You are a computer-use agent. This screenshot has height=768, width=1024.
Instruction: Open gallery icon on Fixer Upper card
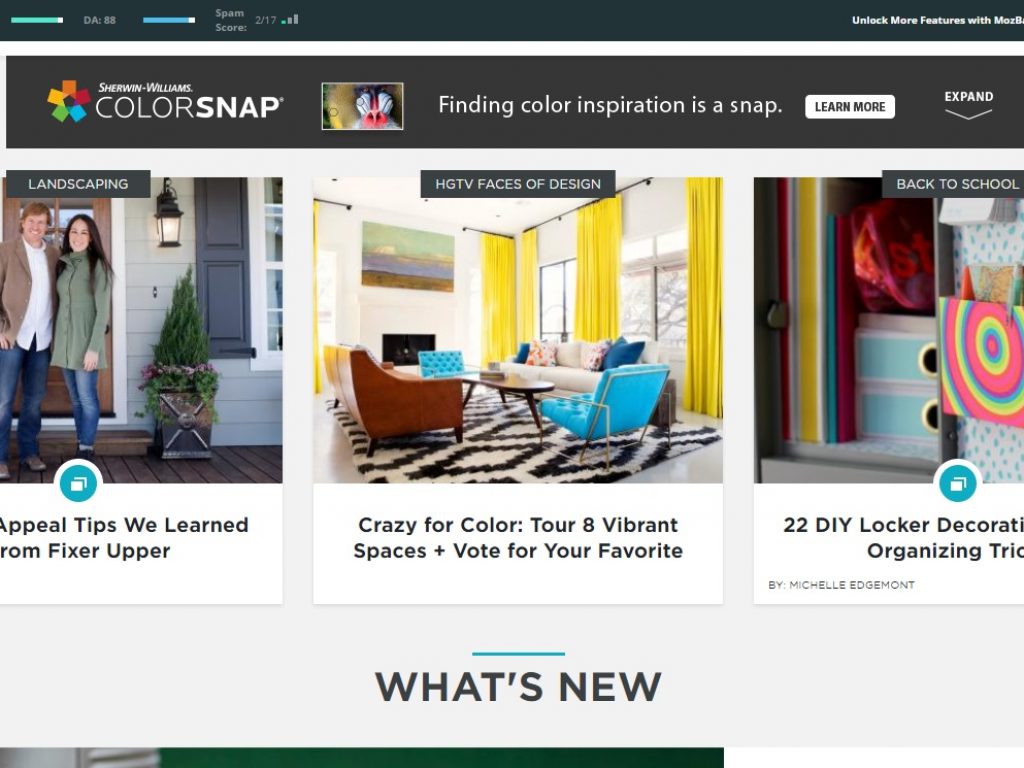point(78,483)
